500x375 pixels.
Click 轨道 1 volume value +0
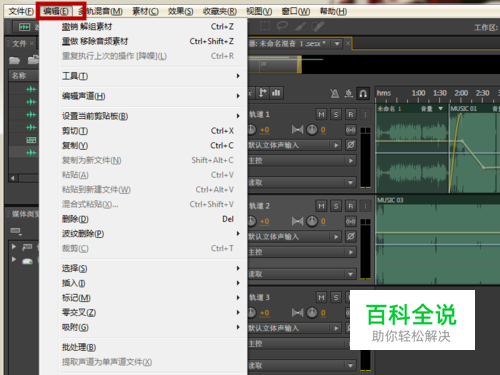pos(265,130)
